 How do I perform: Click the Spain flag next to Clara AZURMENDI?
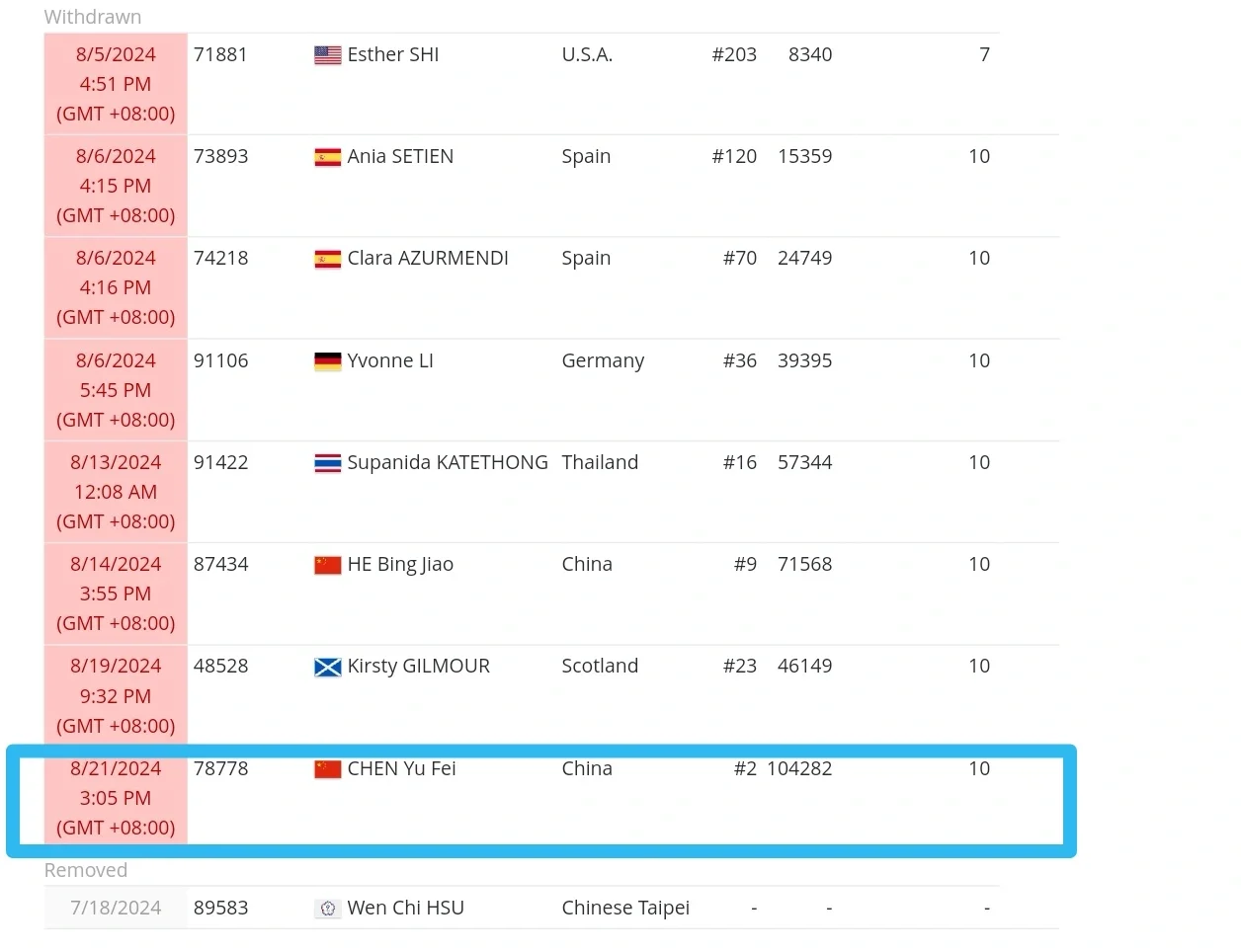point(327,259)
